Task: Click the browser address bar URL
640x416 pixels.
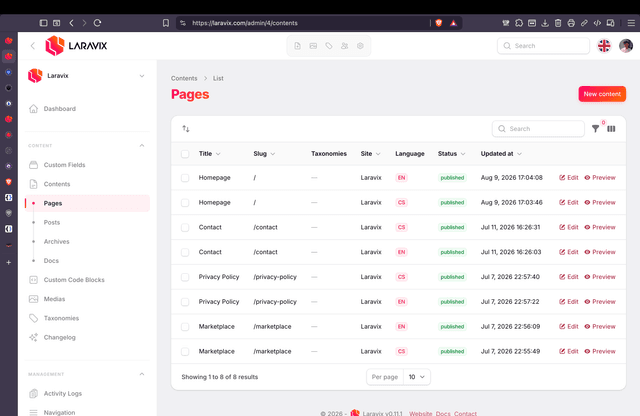Action: point(245,23)
